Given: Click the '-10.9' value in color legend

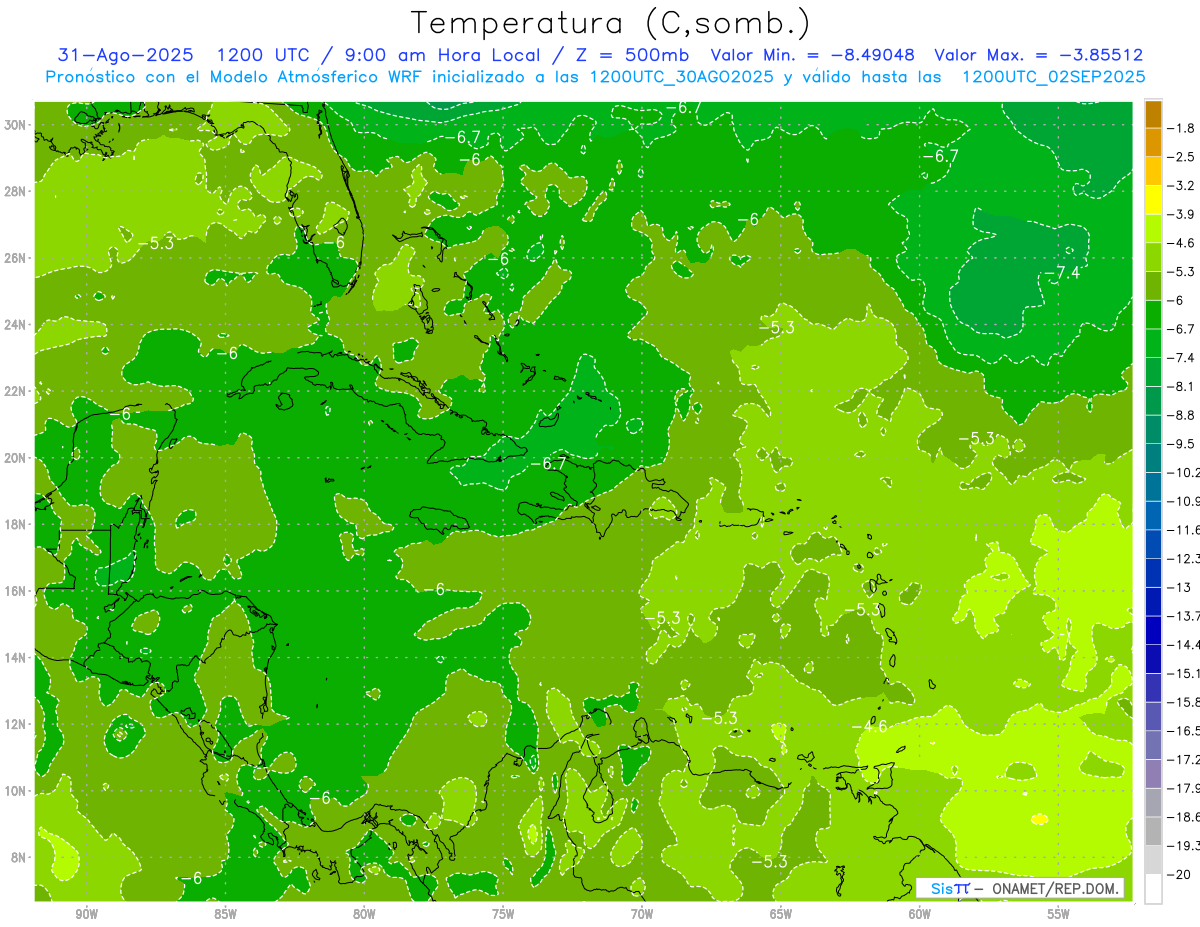Looking at the screenshot, I should [x=1184, y=502].
